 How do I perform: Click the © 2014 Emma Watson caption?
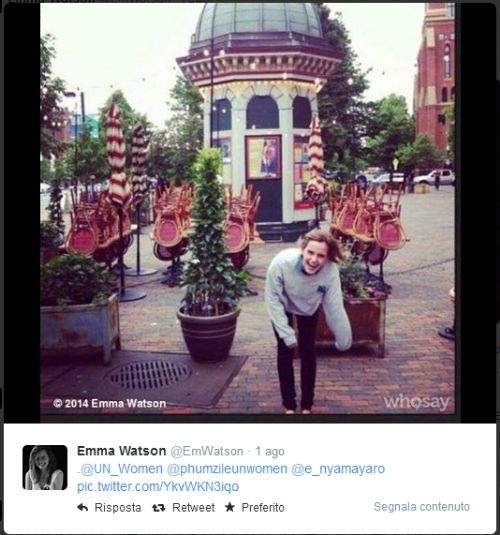pyautogui.click(x=110, y=403)
